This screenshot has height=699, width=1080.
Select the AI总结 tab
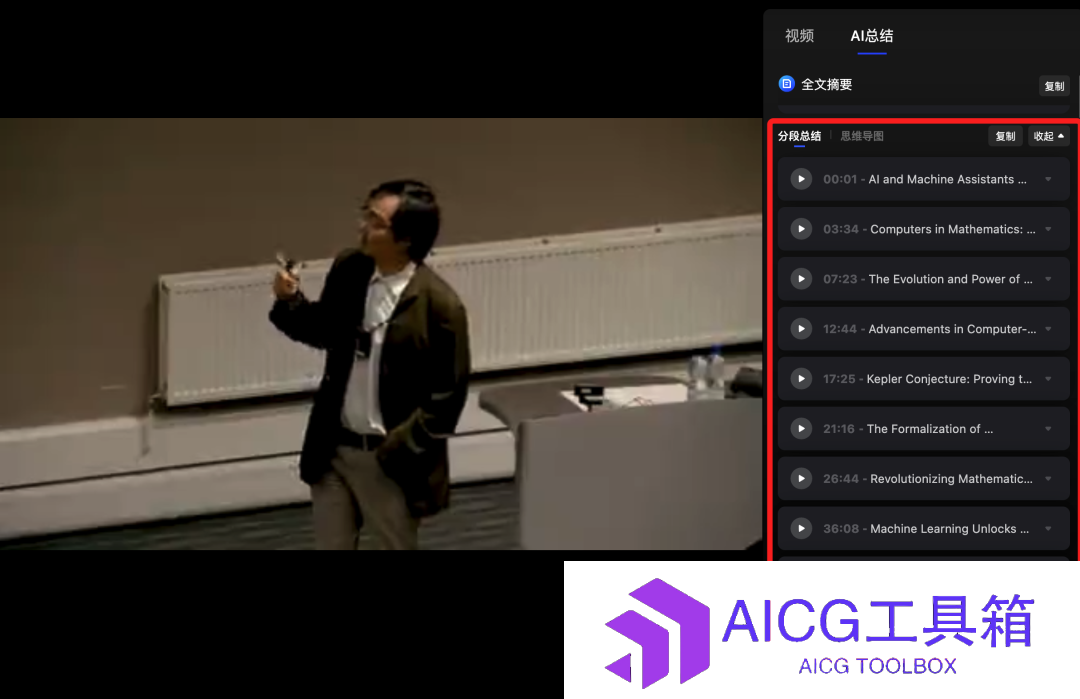point(871,36)
